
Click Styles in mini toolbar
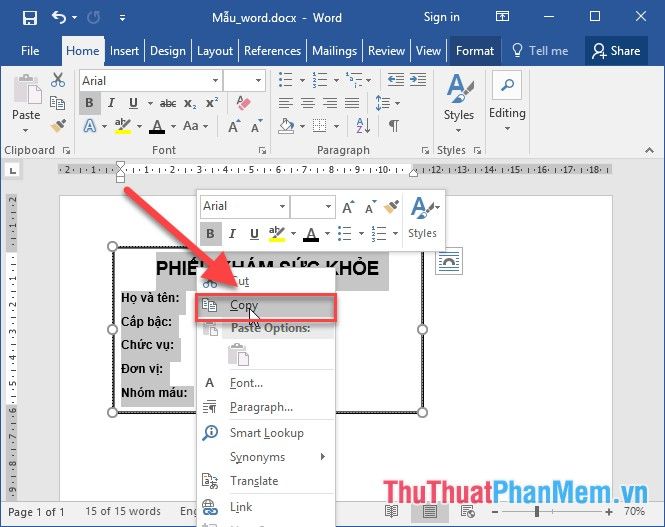pos(422,217)
